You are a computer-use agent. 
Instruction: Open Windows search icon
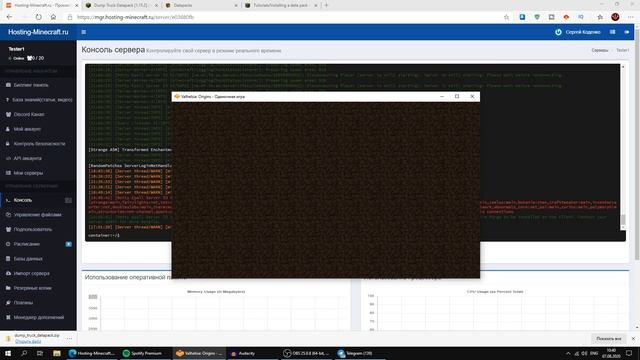point(24,353)
